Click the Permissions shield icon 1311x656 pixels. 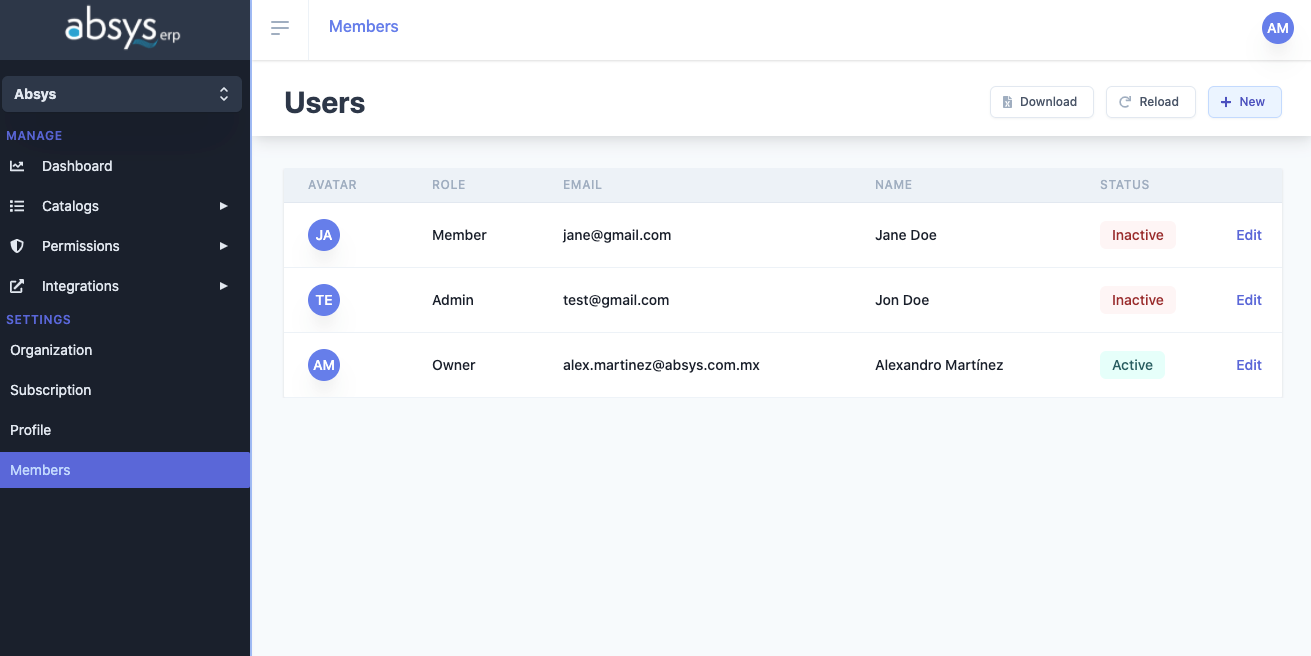point(17,246)
